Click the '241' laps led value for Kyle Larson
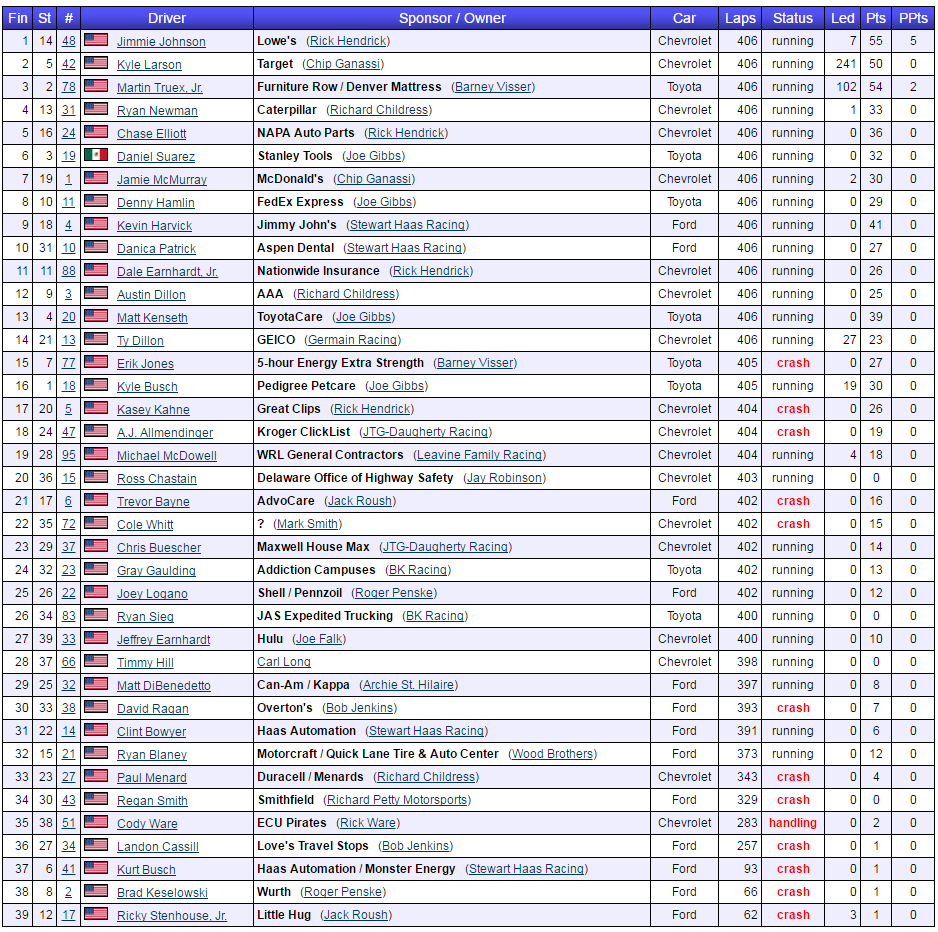Image resolution: width=938 pixels, height=932 pixels. coord(846,63)
